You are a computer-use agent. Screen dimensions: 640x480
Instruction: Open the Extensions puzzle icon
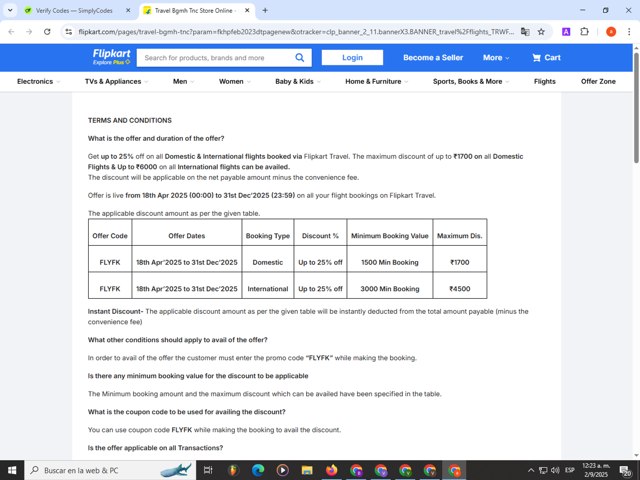584,31
